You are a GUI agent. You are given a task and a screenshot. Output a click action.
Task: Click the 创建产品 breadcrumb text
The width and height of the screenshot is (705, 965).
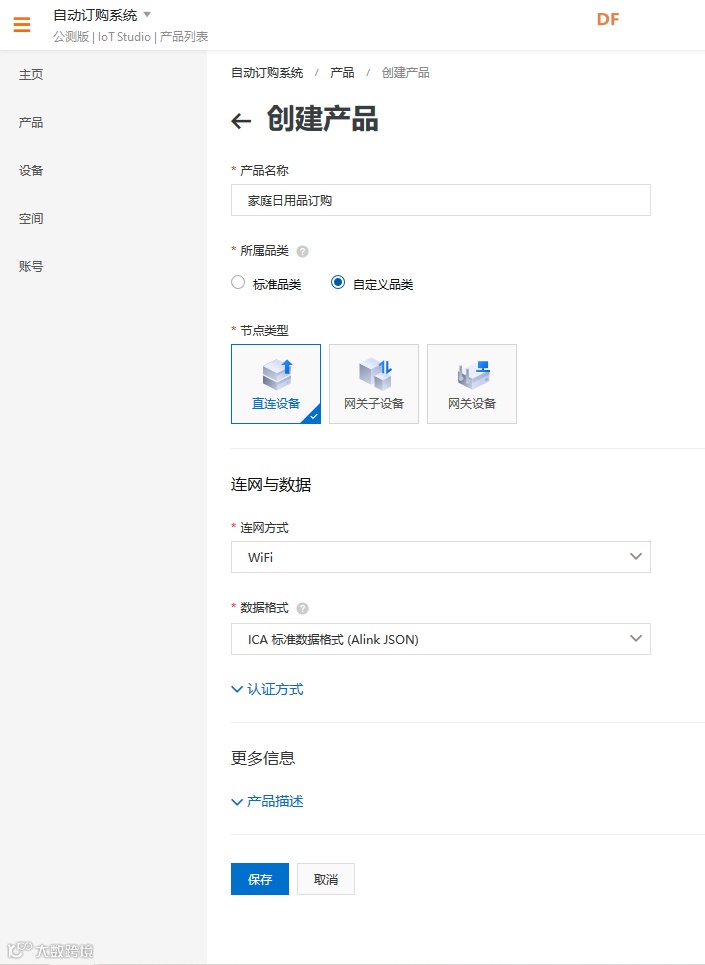(x=405, y=73)
